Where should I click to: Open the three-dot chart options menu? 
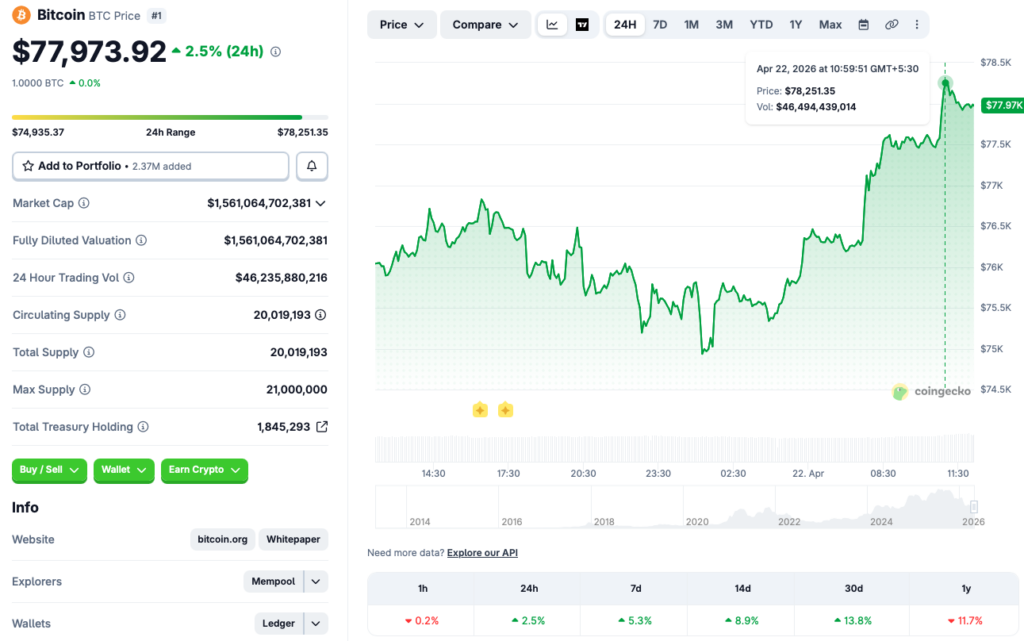917,25
